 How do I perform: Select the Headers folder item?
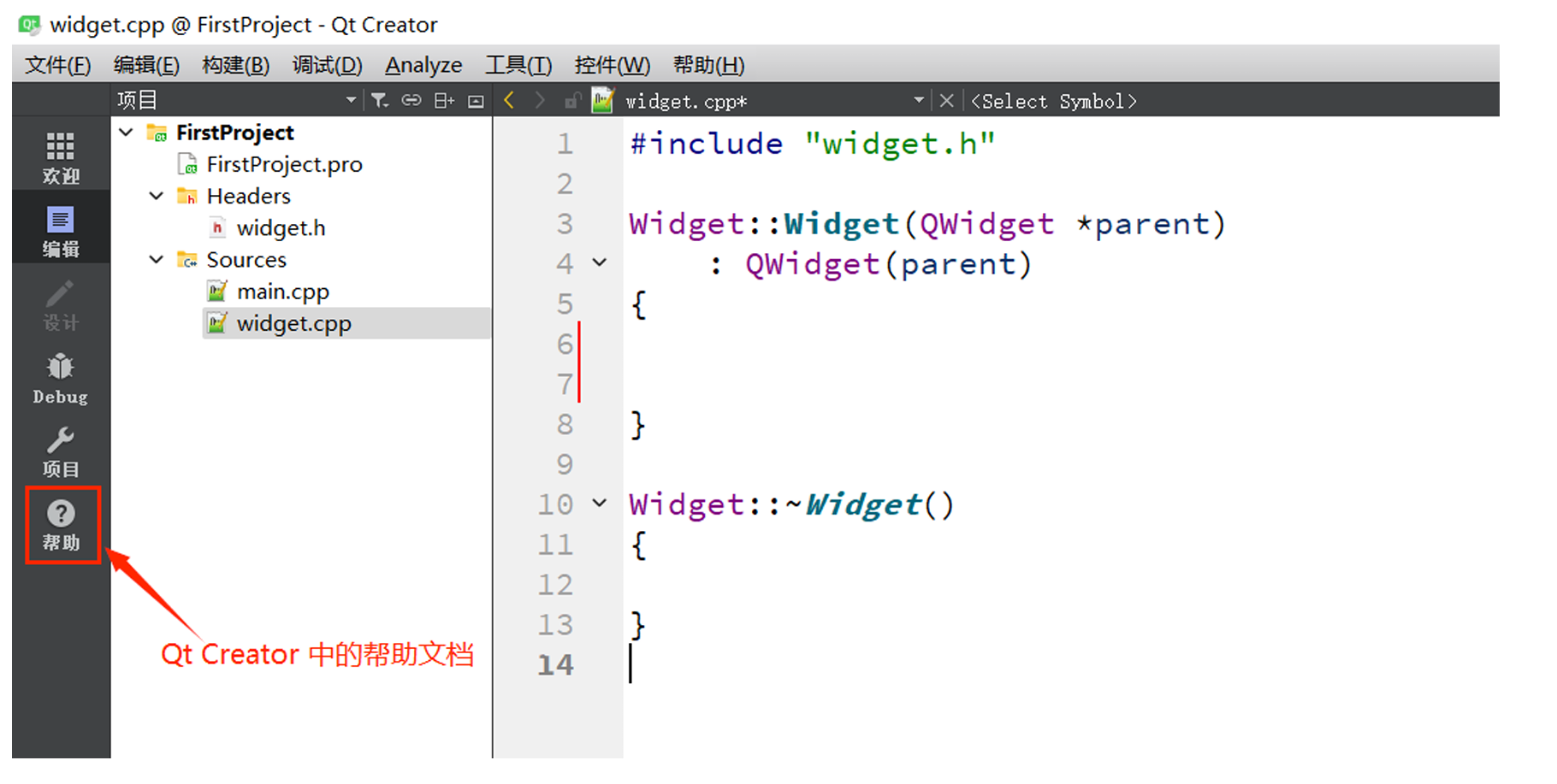point(248,196)
